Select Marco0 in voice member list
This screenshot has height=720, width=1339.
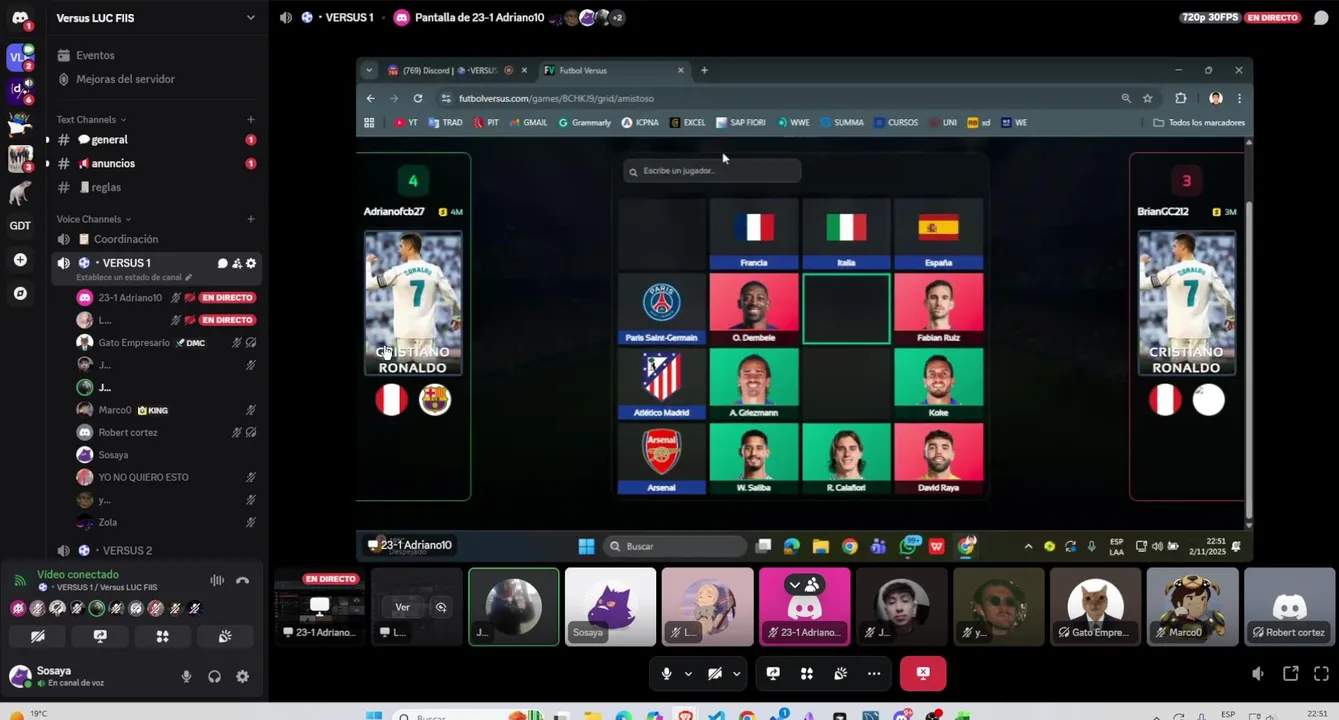point(115,410)
